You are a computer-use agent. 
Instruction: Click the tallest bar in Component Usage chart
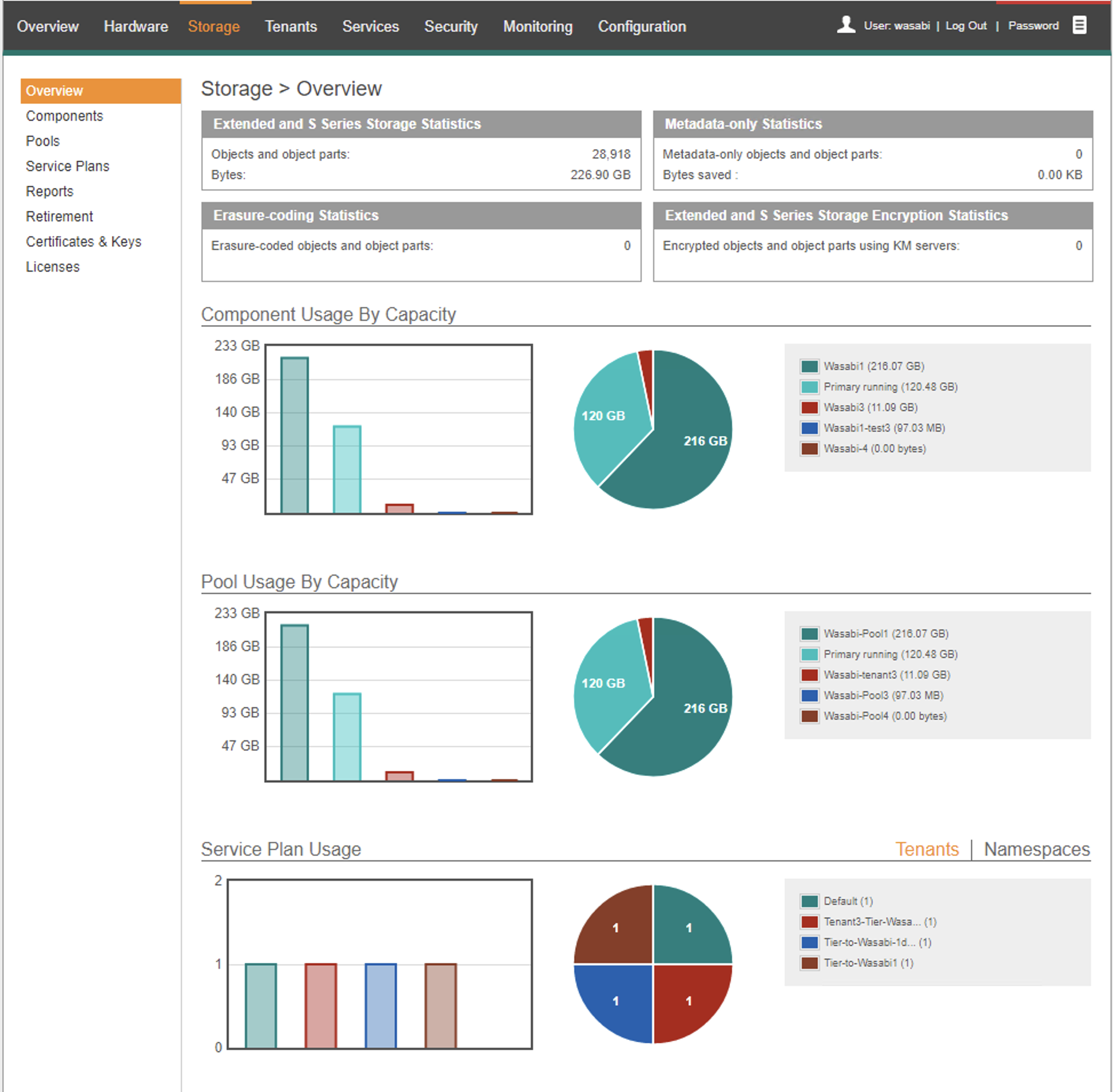coord(295,435)
